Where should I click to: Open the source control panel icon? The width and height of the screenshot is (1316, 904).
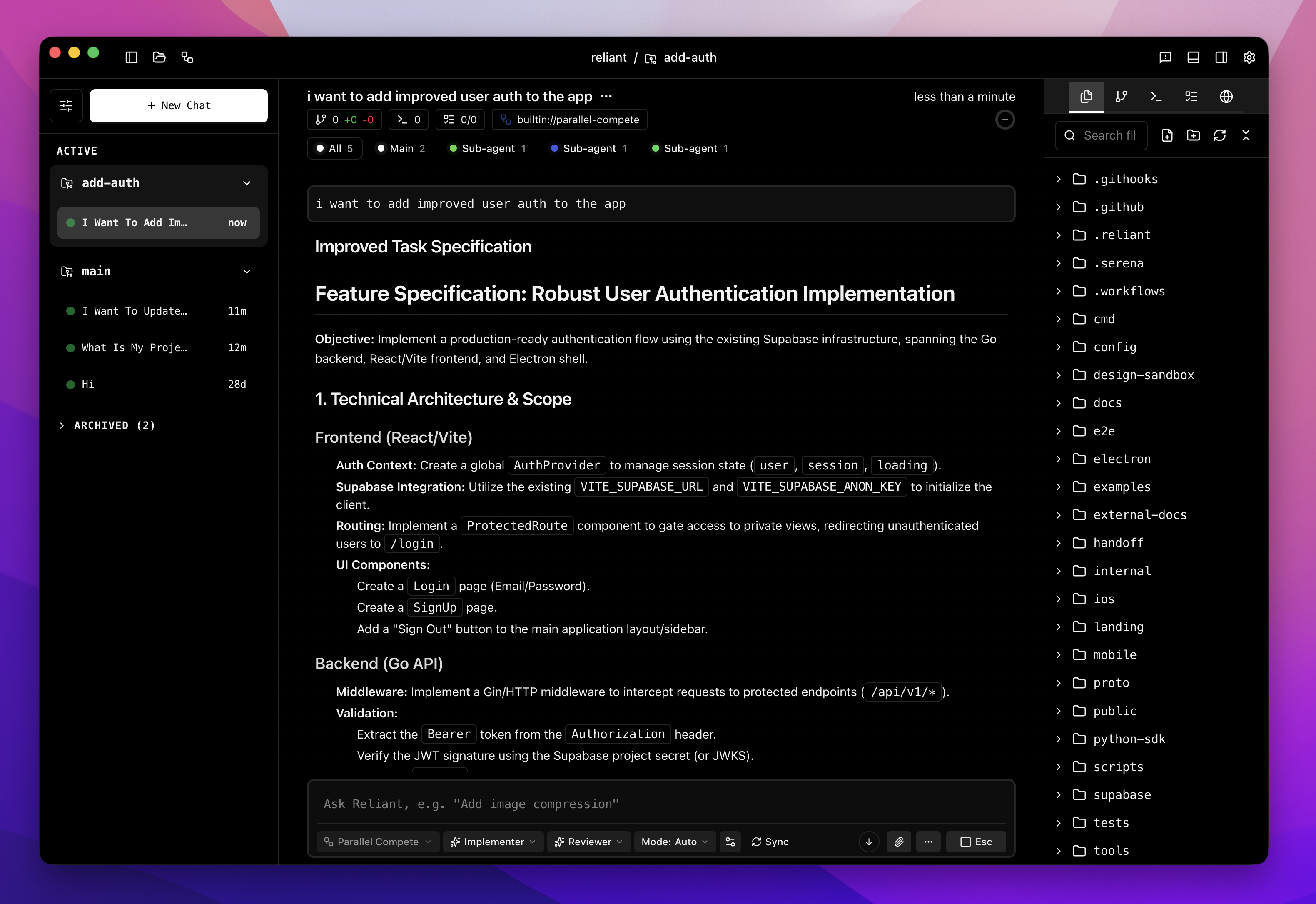tap(1121, 96)
